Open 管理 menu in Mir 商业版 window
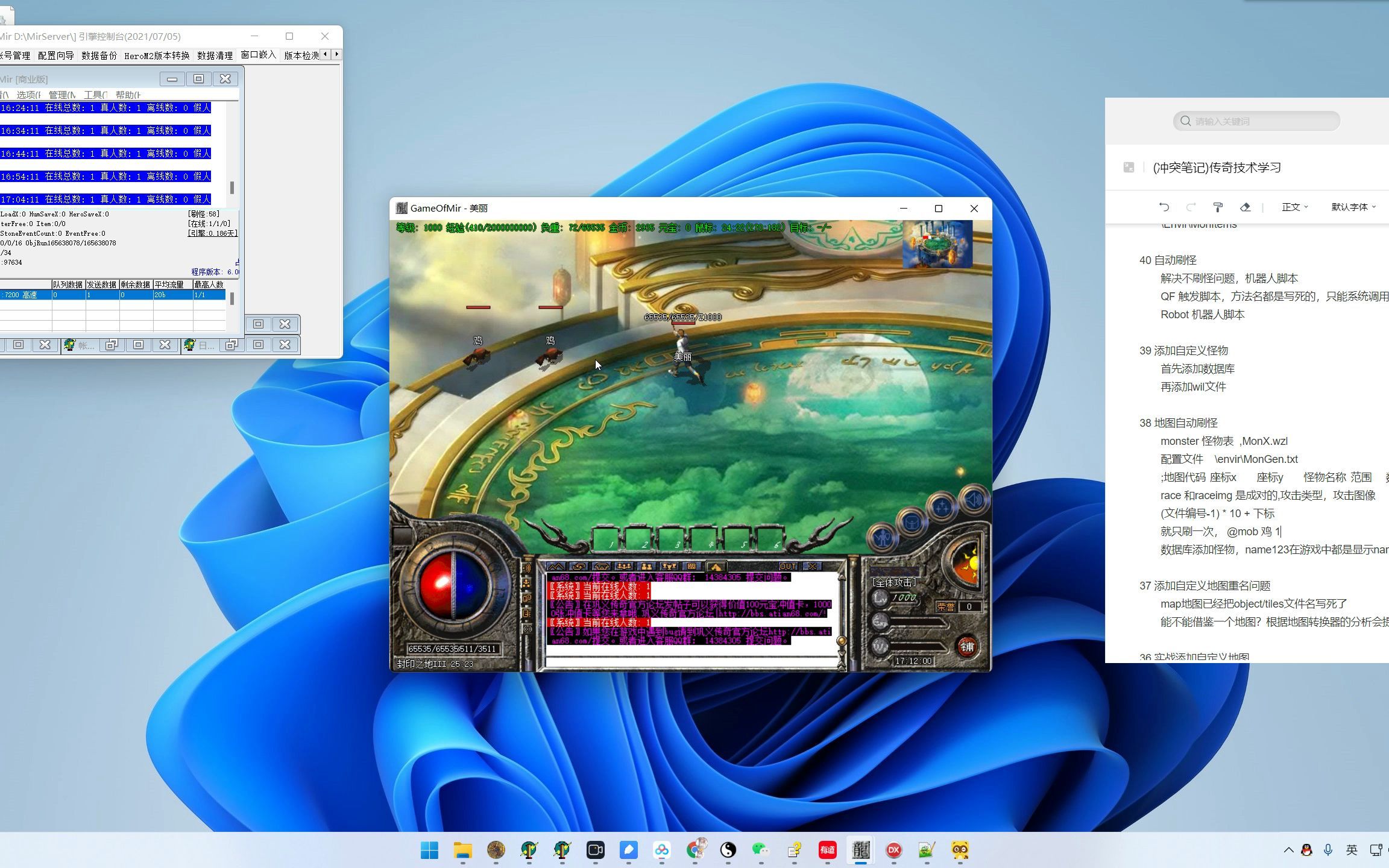Screen dimensions: 1389x868 61,95
